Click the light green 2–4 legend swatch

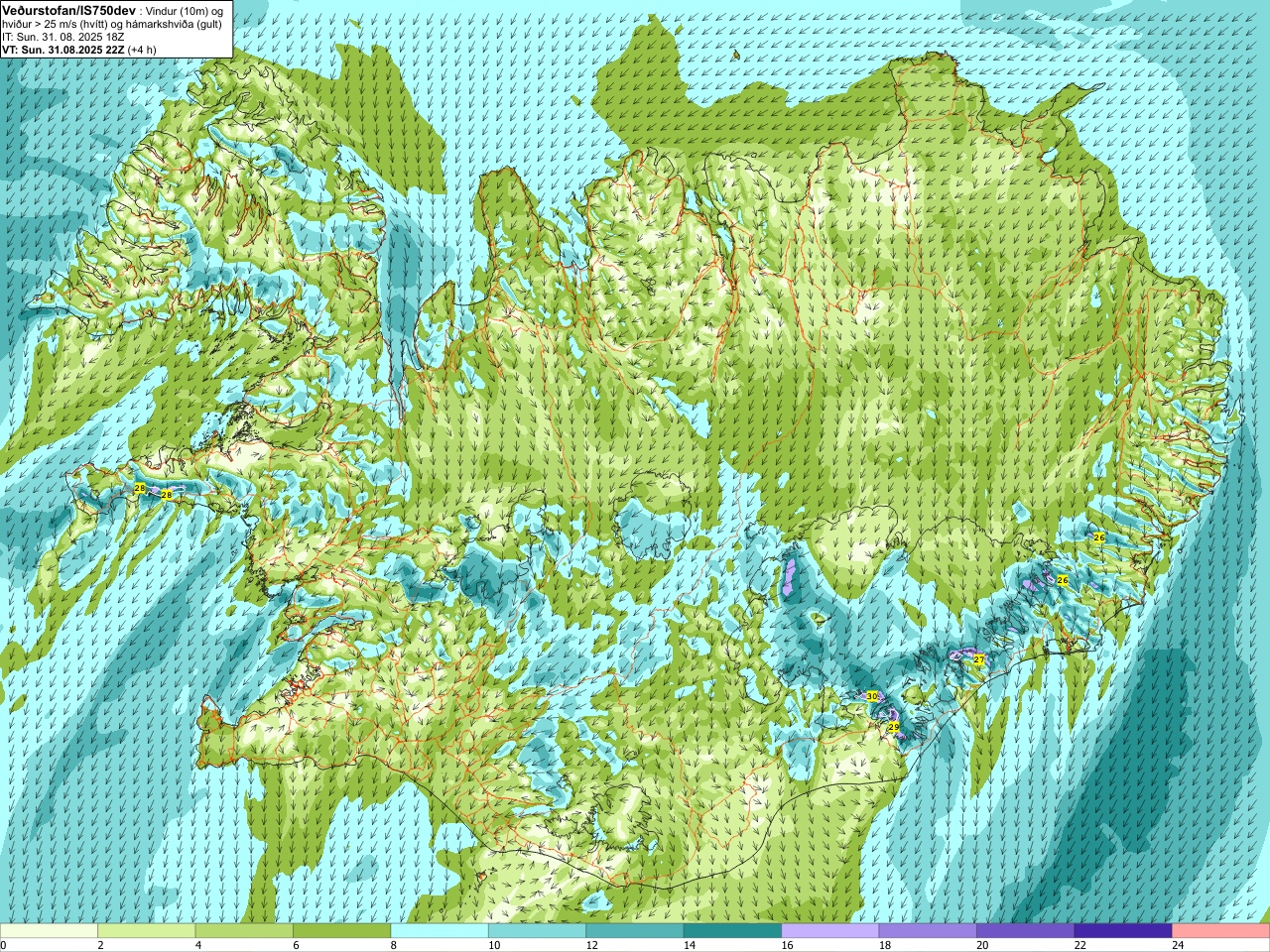[147, 931]
